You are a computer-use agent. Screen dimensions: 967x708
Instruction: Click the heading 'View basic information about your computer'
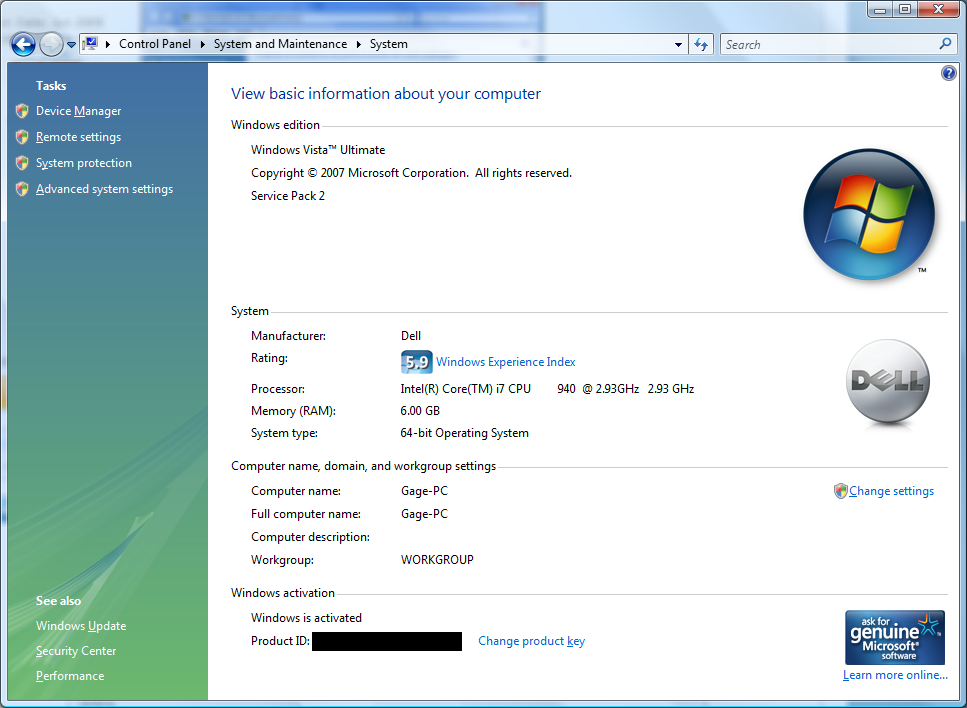click(386, 94)
